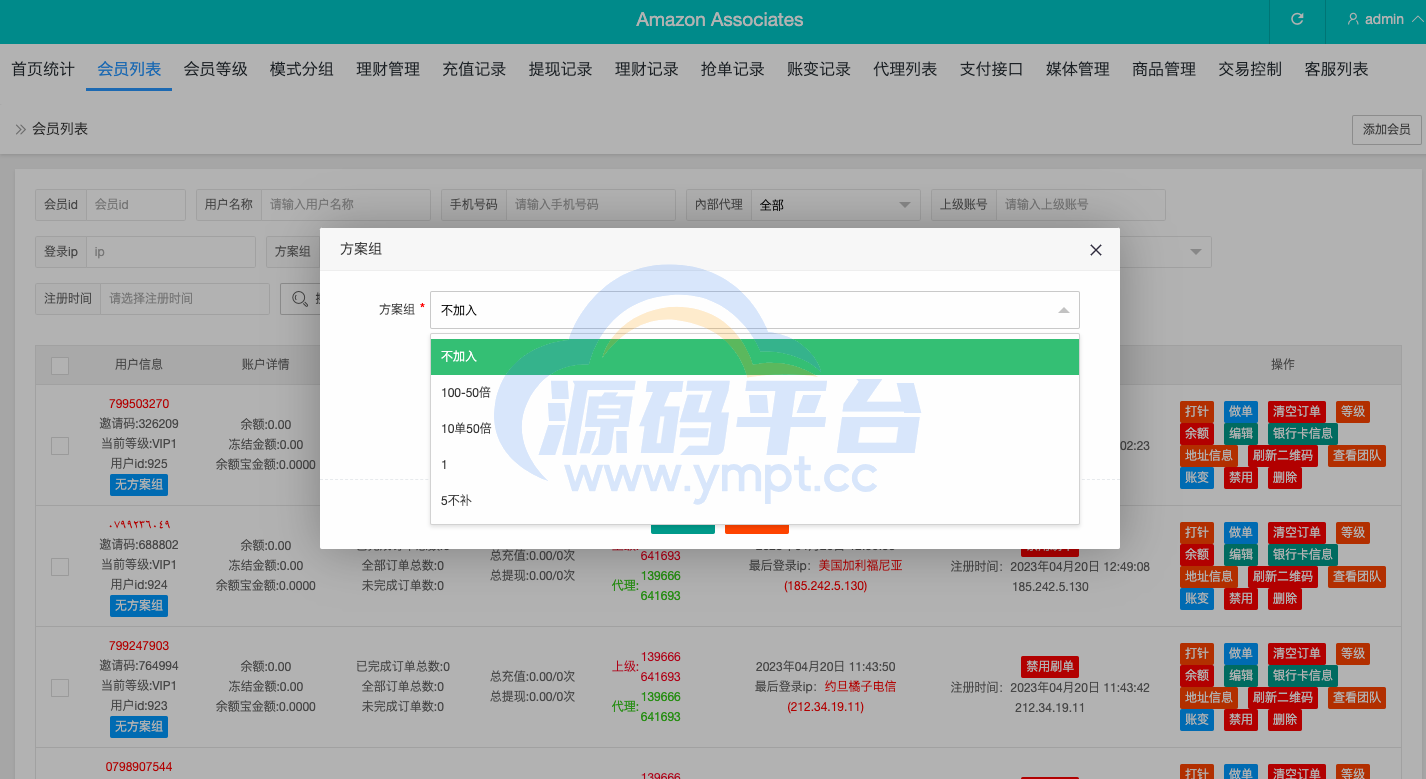
Task: Choose the 5不补 option
Action: (755, 501)
